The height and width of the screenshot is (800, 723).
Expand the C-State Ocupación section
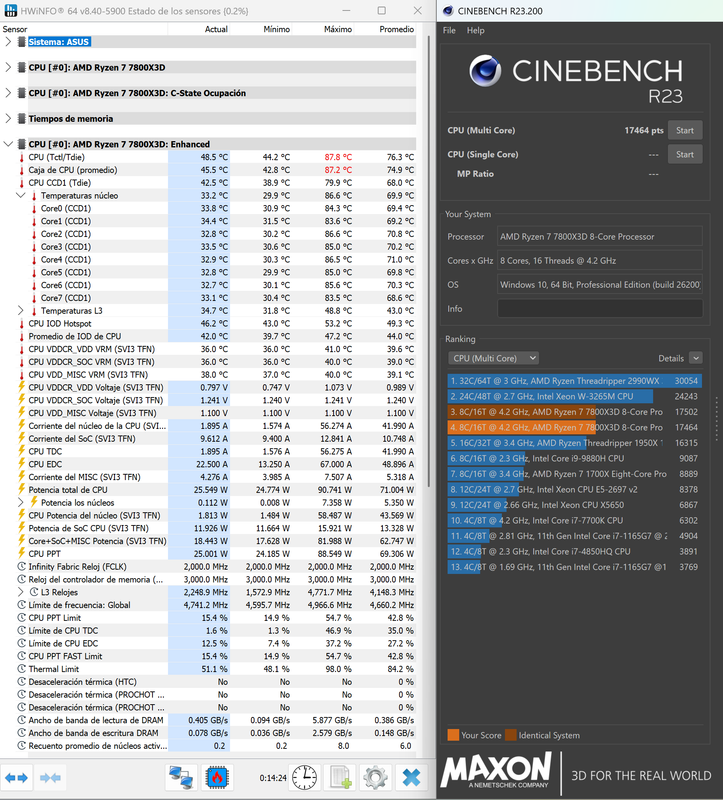click(x=8, y=93)
